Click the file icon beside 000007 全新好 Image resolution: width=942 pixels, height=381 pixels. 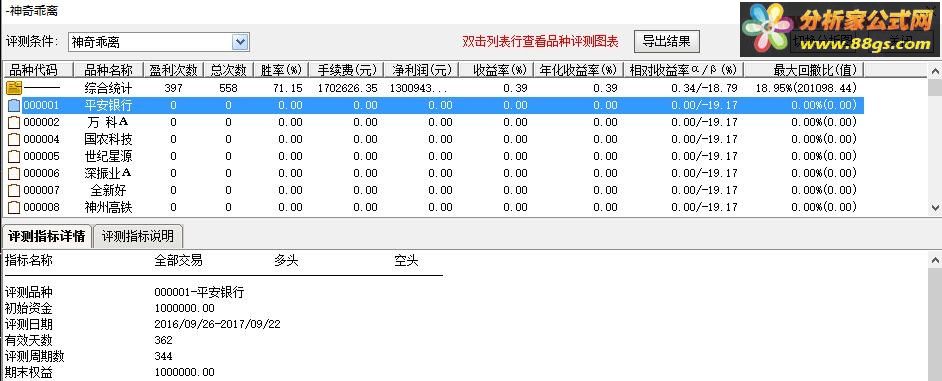[x=14, y=191]
